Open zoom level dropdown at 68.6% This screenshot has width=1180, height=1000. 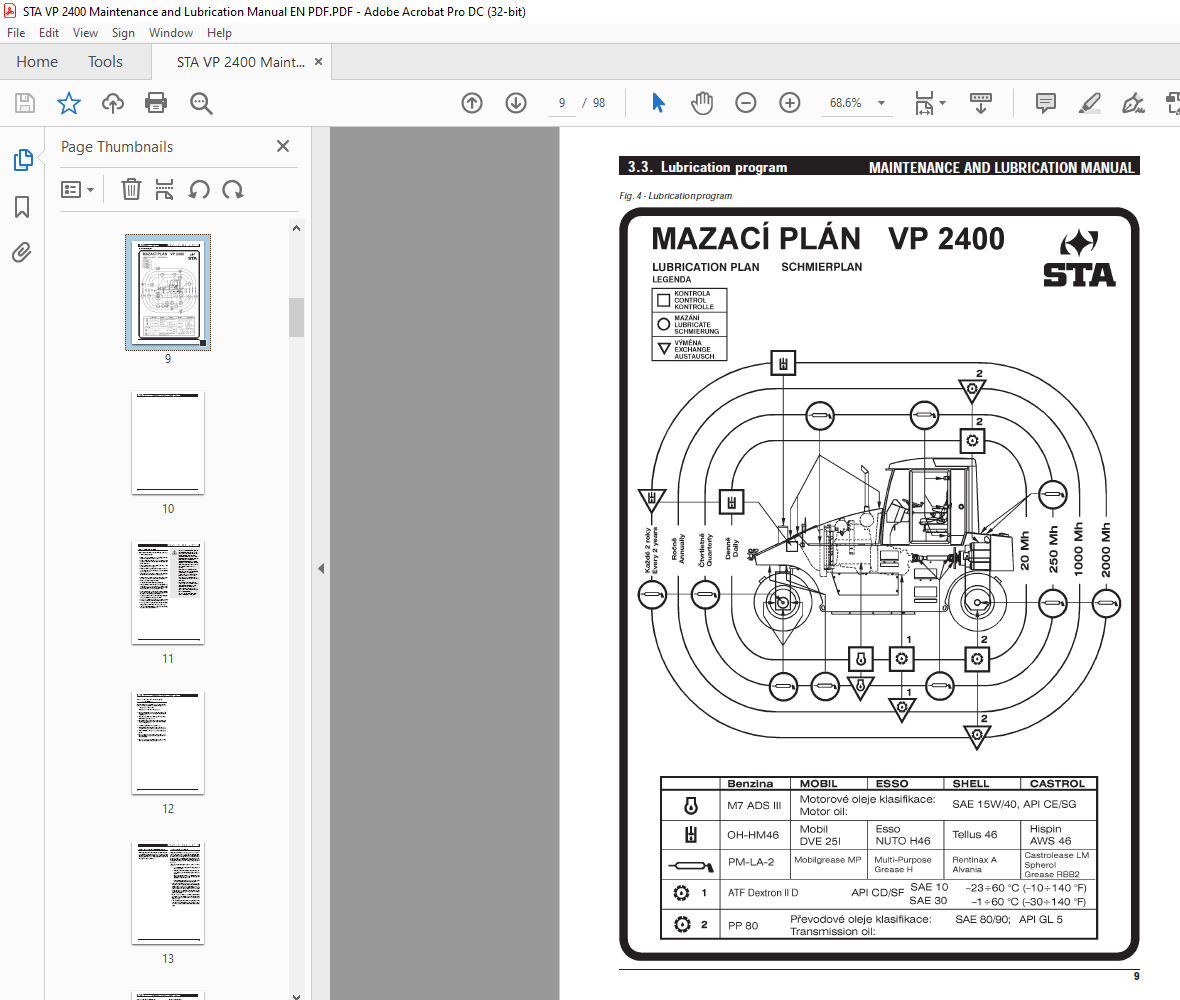pos(881,103)
